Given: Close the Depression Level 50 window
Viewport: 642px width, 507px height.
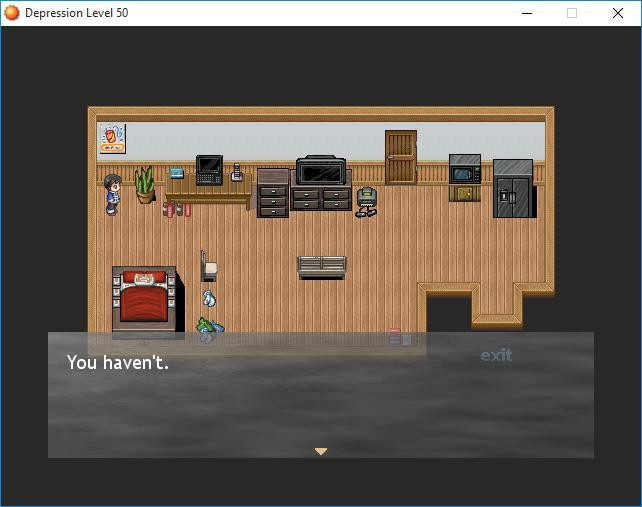Looking at the screenshot, I should [618, 13].
